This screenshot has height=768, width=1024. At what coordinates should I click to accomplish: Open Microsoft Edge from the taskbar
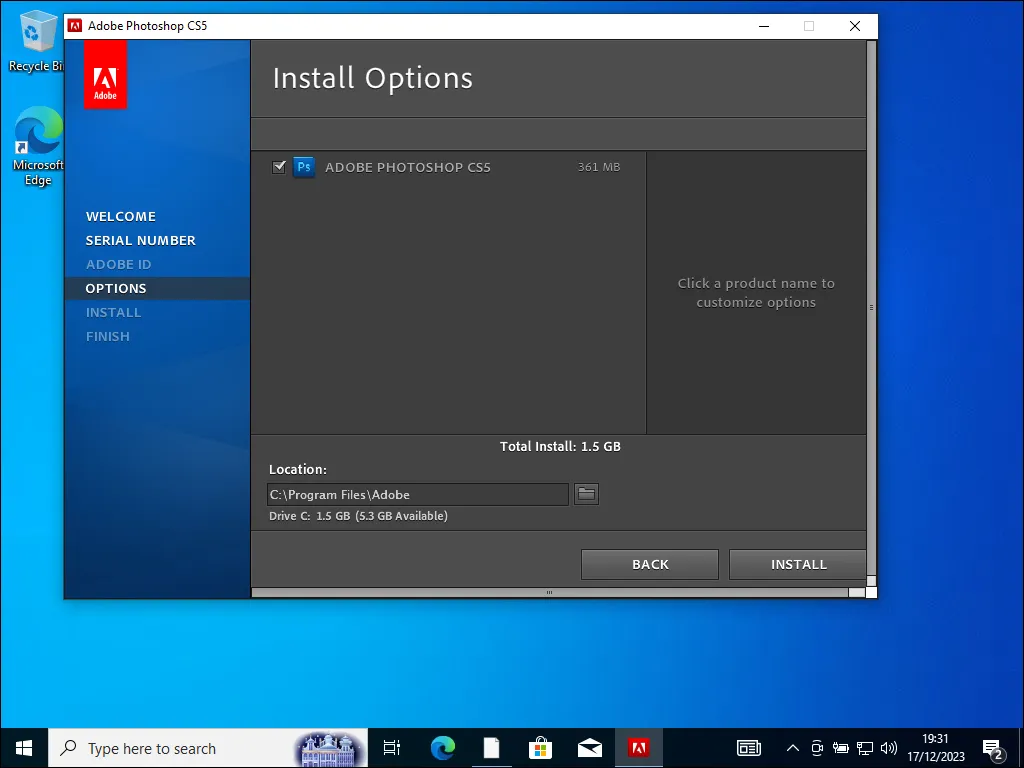coord(442,748)
